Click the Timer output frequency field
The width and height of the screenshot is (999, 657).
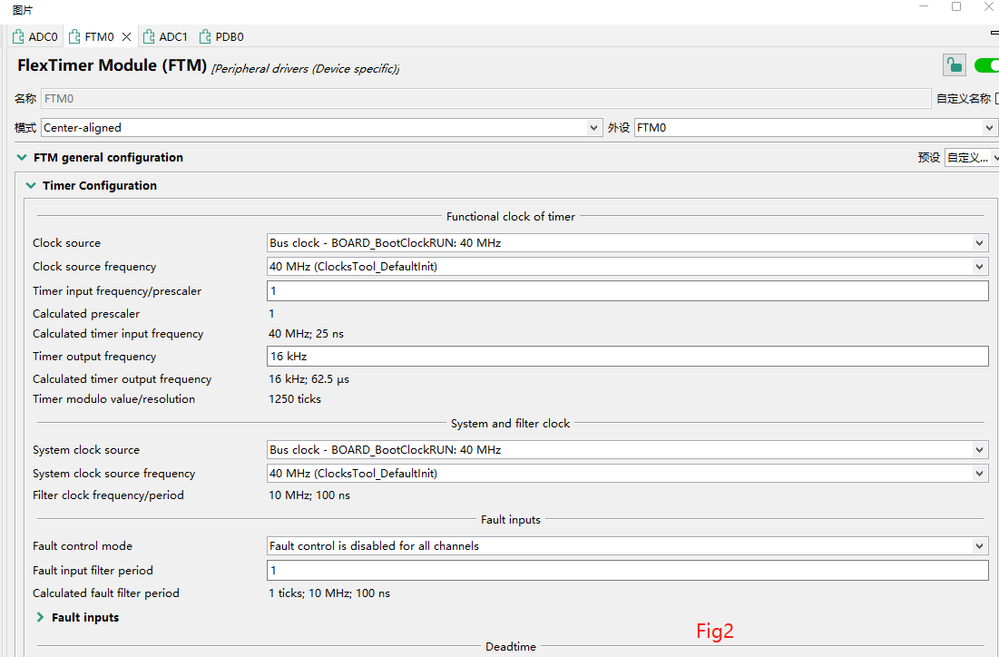point(627,357)
